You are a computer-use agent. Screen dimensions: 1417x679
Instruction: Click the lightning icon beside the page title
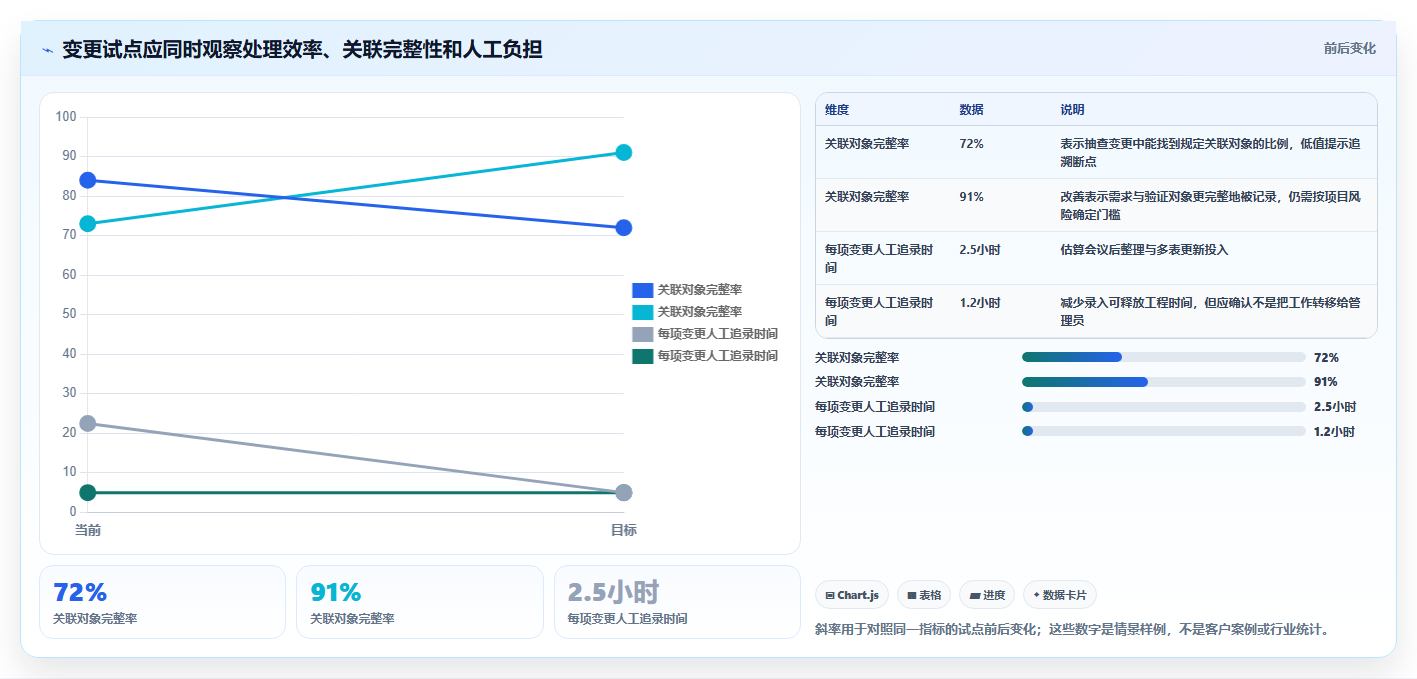click(x=47, y=49)
